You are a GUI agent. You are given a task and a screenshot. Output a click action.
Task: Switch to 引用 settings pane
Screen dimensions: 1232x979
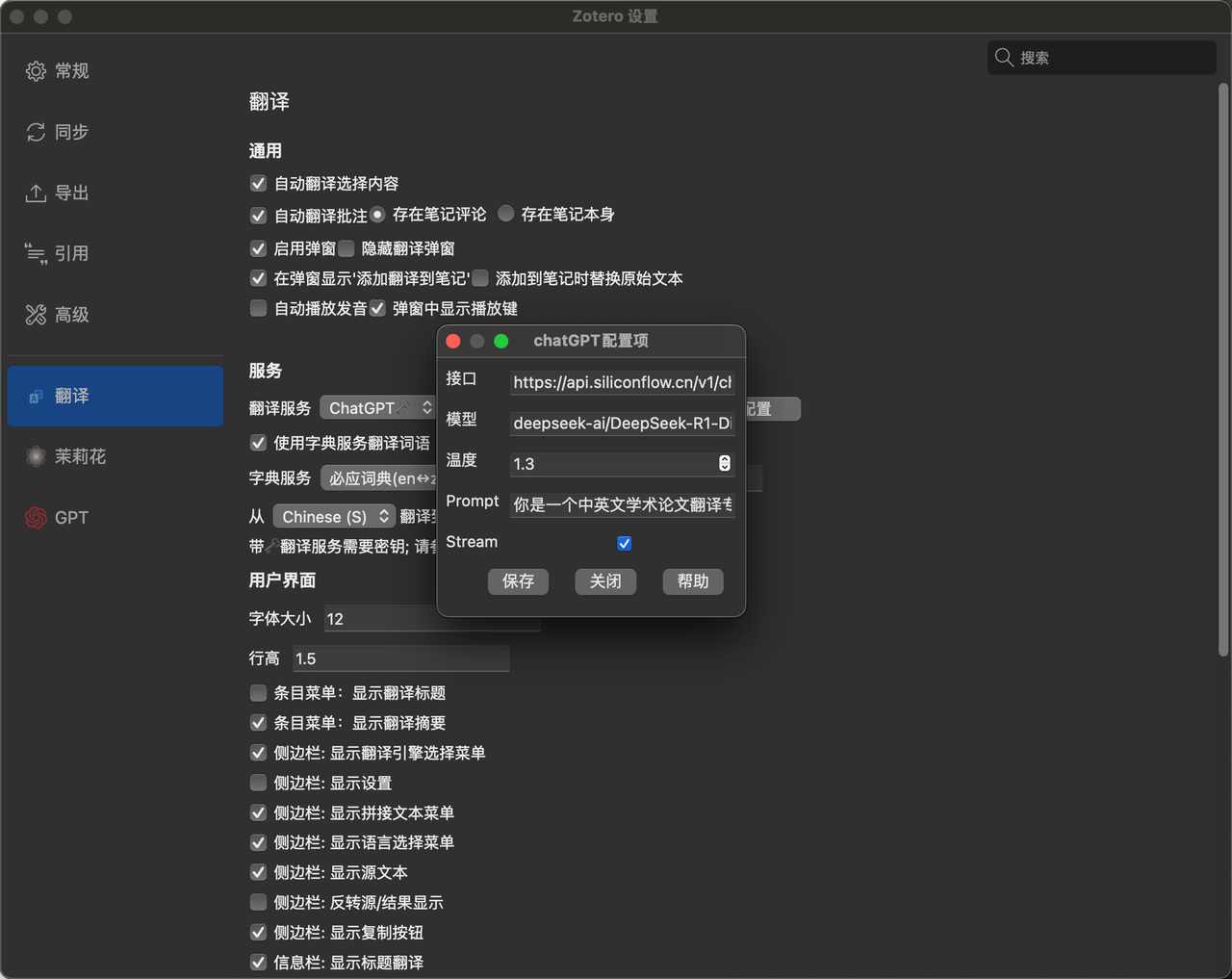pos(115,254)
